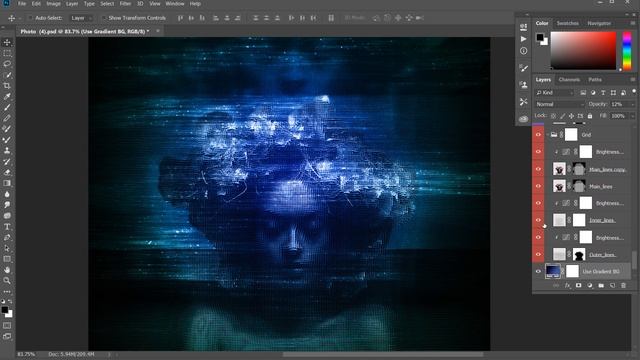Switch to the Navigator tab
The width and height of the screenshot is (640, 360).
599,24
